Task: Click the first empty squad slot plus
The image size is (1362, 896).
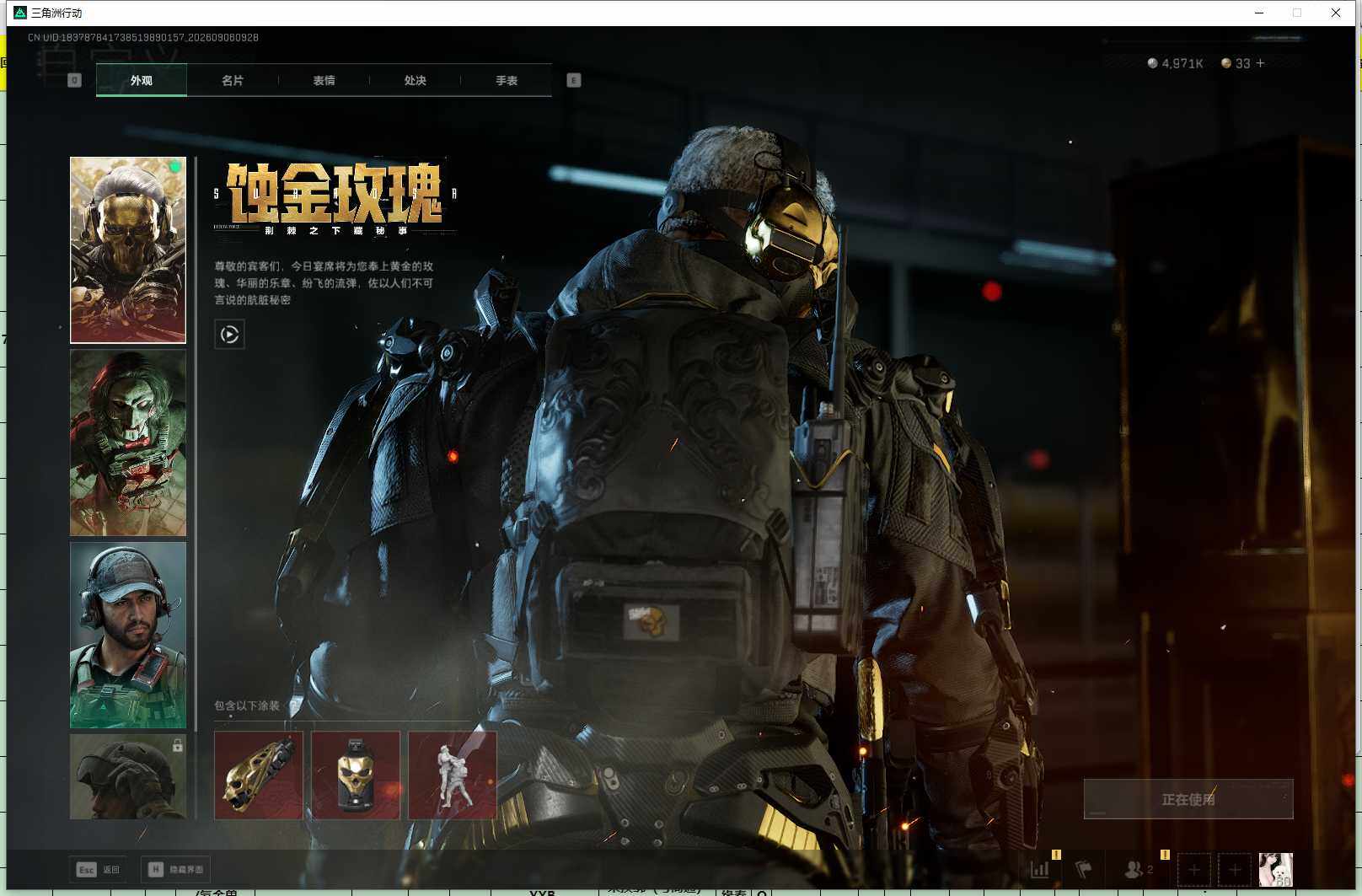Action: pyautogui.click(x=1193, y=869)
